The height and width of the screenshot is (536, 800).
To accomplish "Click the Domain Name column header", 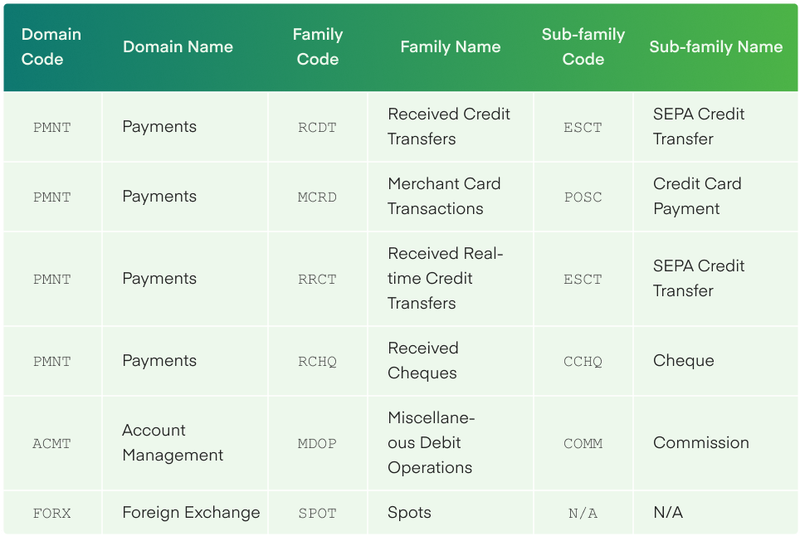I will tap(177, 47).
